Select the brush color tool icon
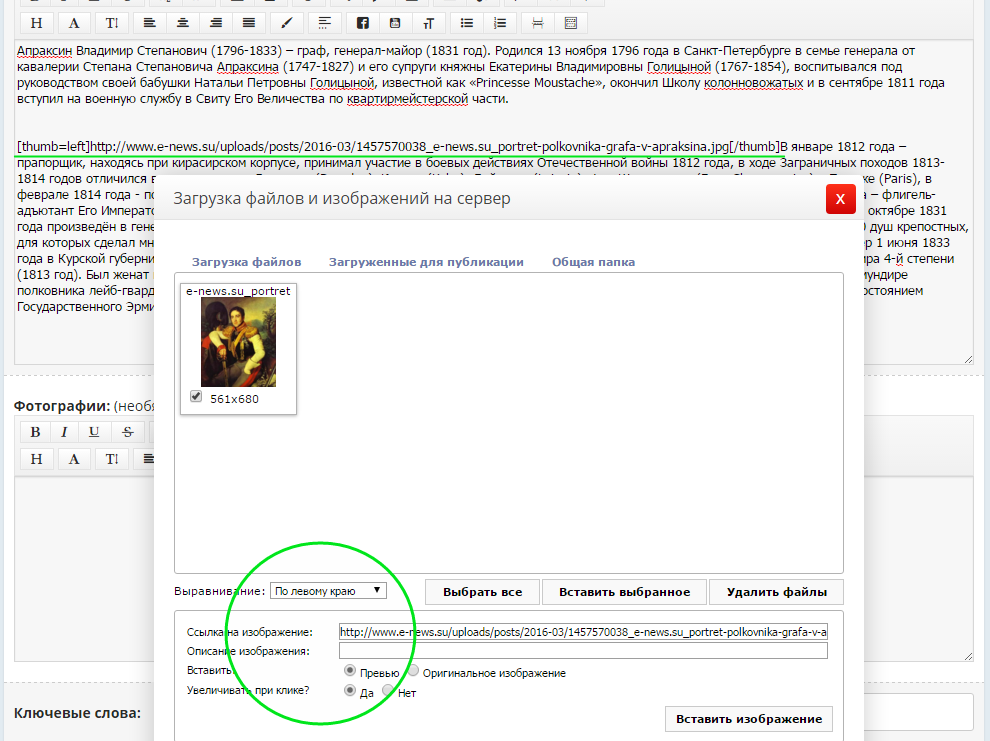Viewport: 990px width, 741px height. point(286,22)
